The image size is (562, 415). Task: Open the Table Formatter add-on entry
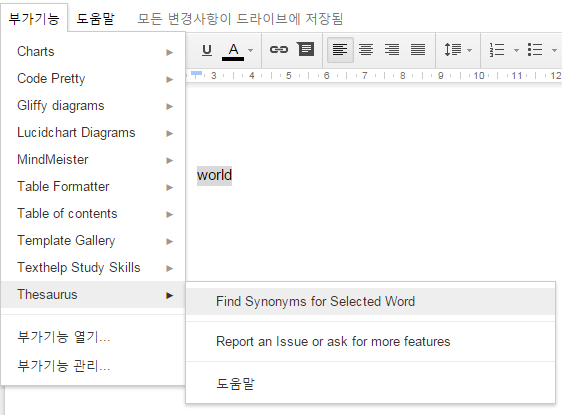93,187
